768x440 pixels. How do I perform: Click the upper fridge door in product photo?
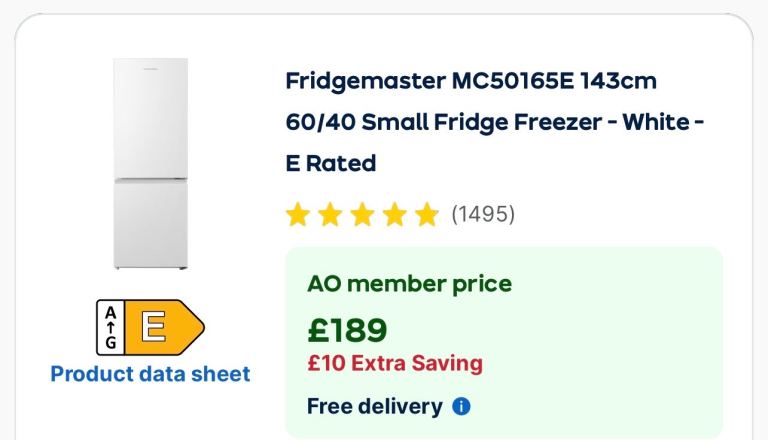(x=150, y=118)
